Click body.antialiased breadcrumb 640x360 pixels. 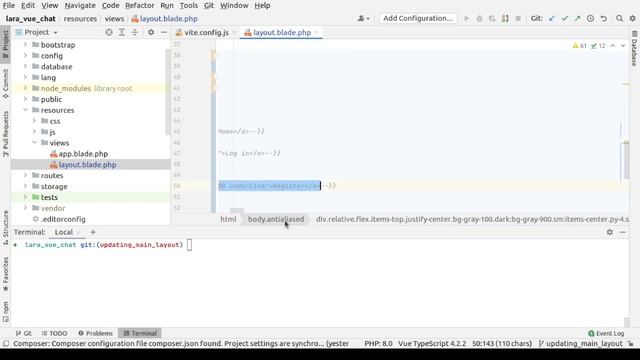click(276, 219)
